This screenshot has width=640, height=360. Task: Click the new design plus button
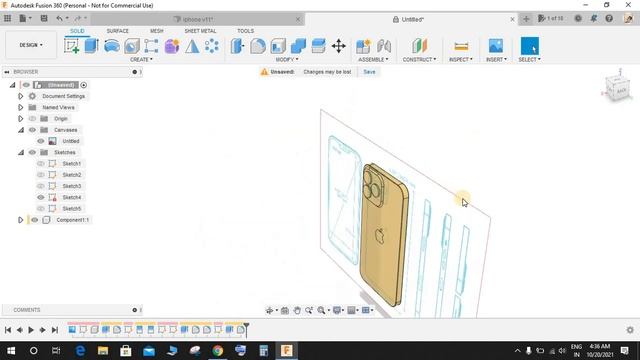coord(526,19)
